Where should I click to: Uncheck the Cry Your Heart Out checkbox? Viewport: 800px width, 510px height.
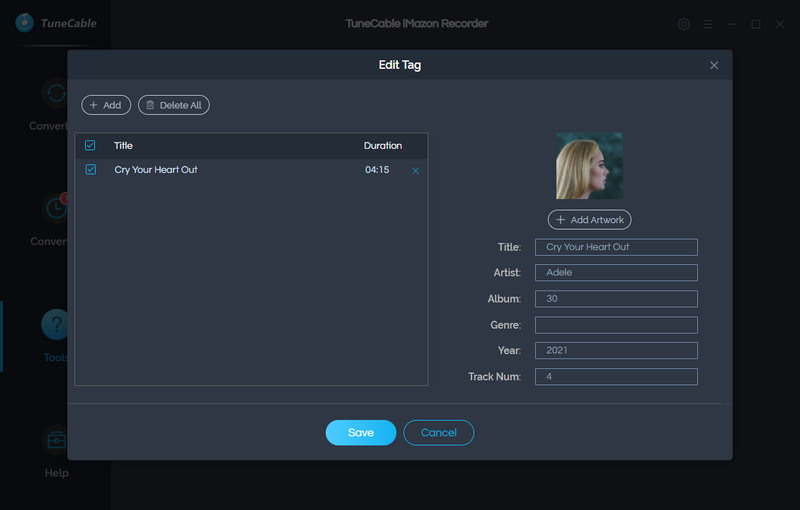(91, 169)
